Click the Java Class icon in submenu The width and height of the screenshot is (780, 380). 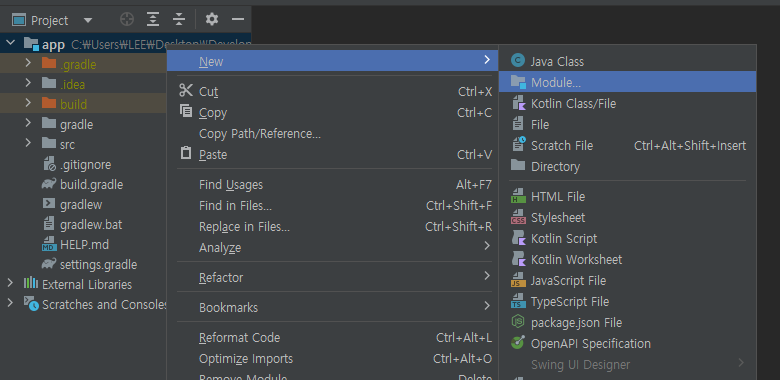pos(518,61)
